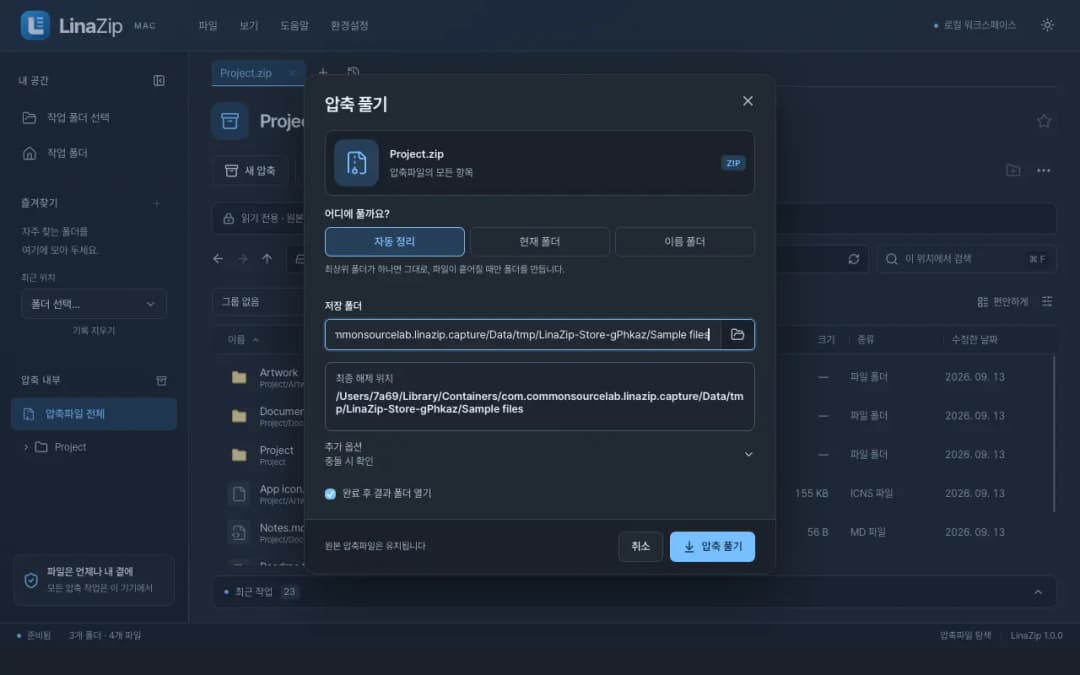Expand the Project tree node
The height and width of the screenshot is (675, 1080).
26,448
